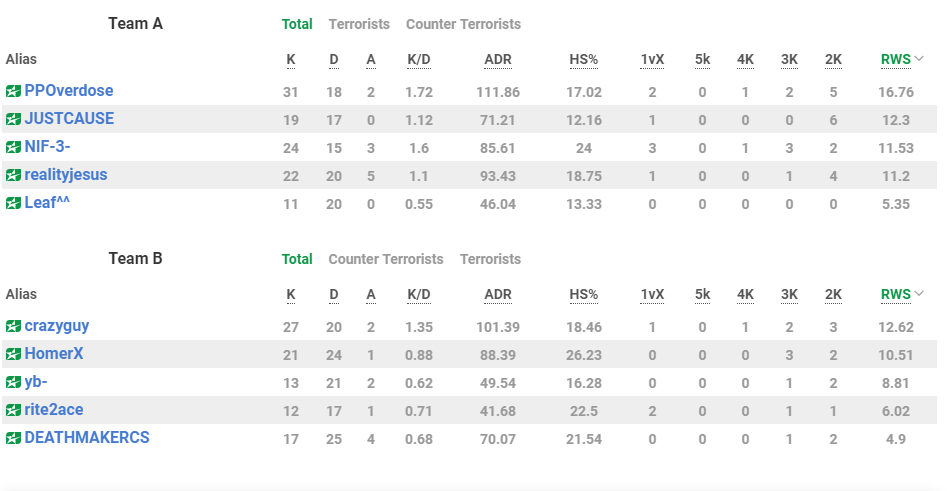
Task: Click the green icon beside Leaf^^
Action: [x=13, y=203]
